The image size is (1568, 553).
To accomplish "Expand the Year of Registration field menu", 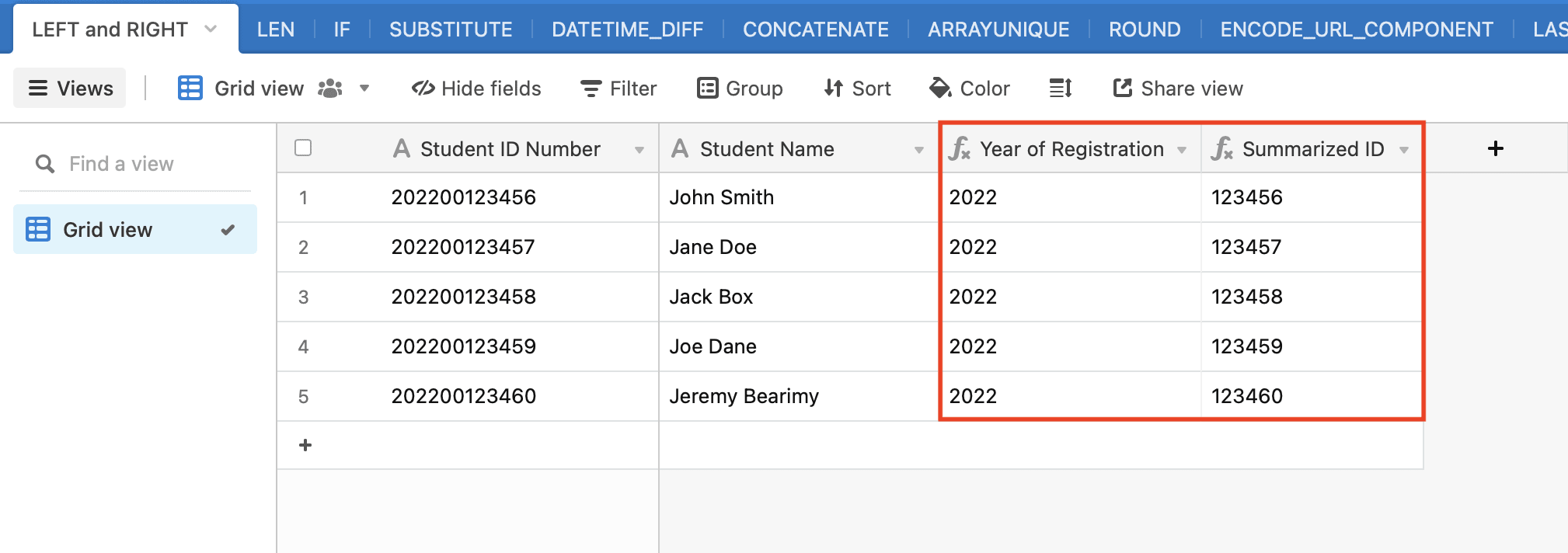I will (x=1182, y=150).
